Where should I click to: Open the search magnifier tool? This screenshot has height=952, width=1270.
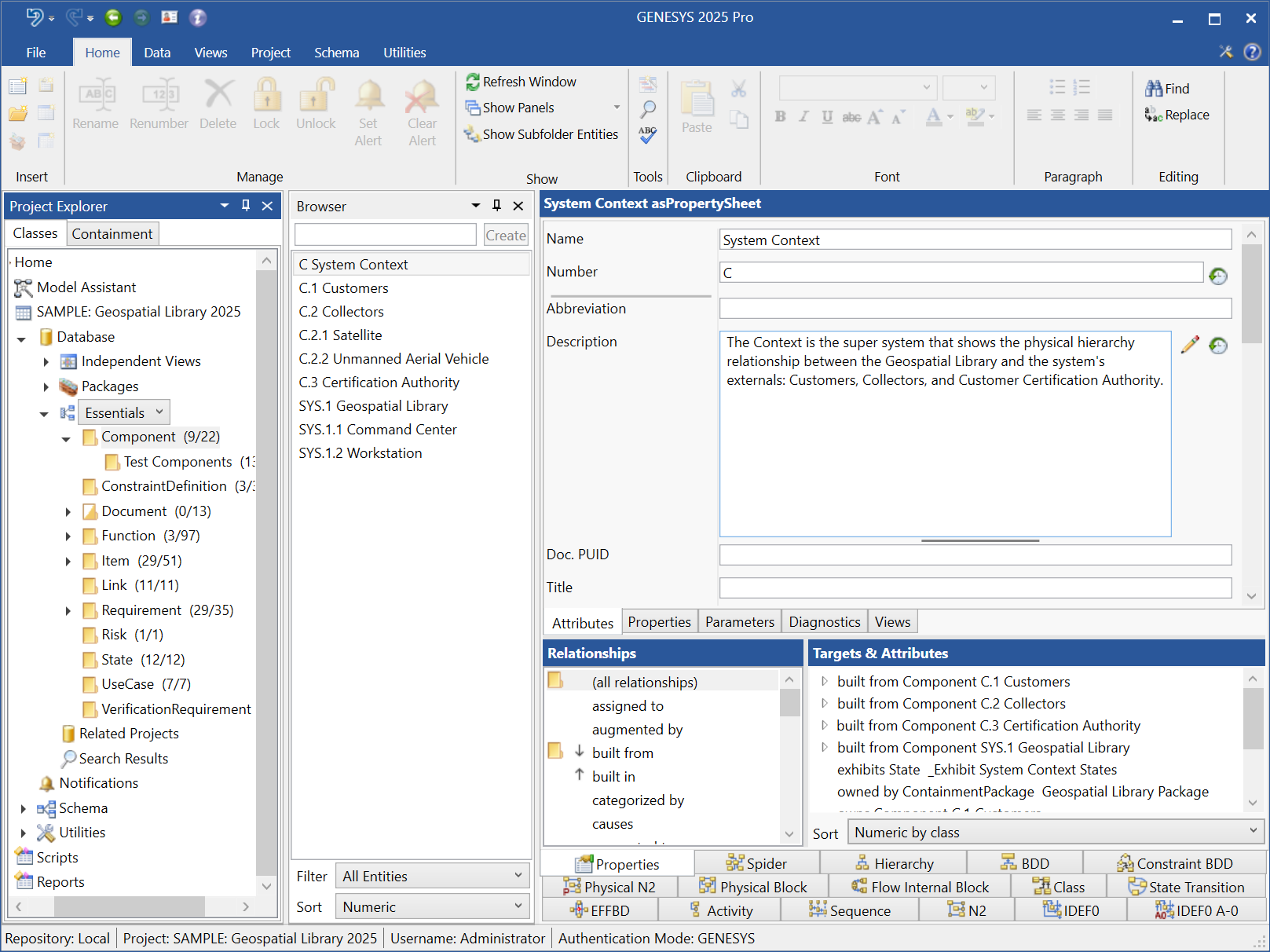(x=647, y=107)
